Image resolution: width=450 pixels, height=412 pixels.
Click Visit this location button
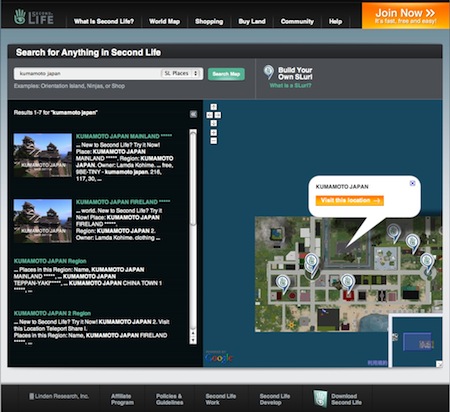(350, 200)
